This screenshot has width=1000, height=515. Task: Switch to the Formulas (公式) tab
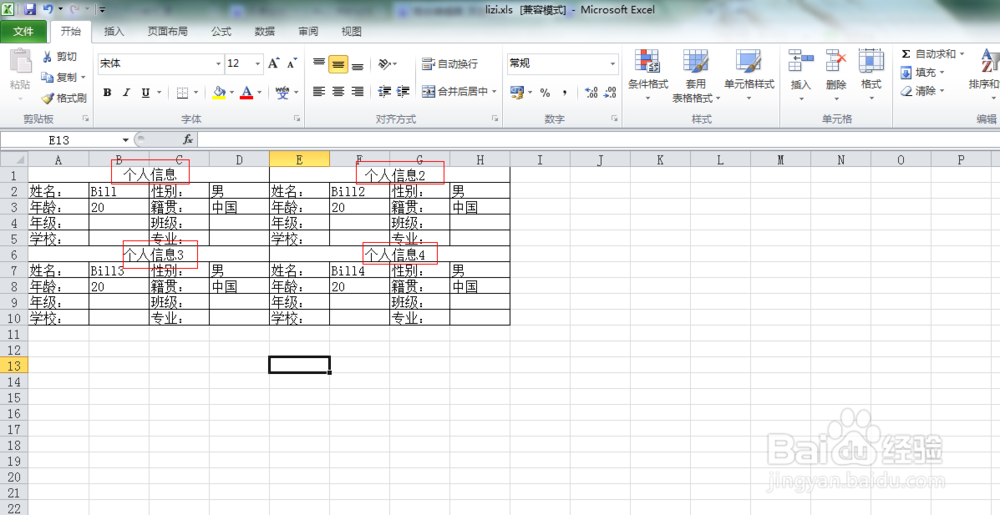[x=221, y=31]
